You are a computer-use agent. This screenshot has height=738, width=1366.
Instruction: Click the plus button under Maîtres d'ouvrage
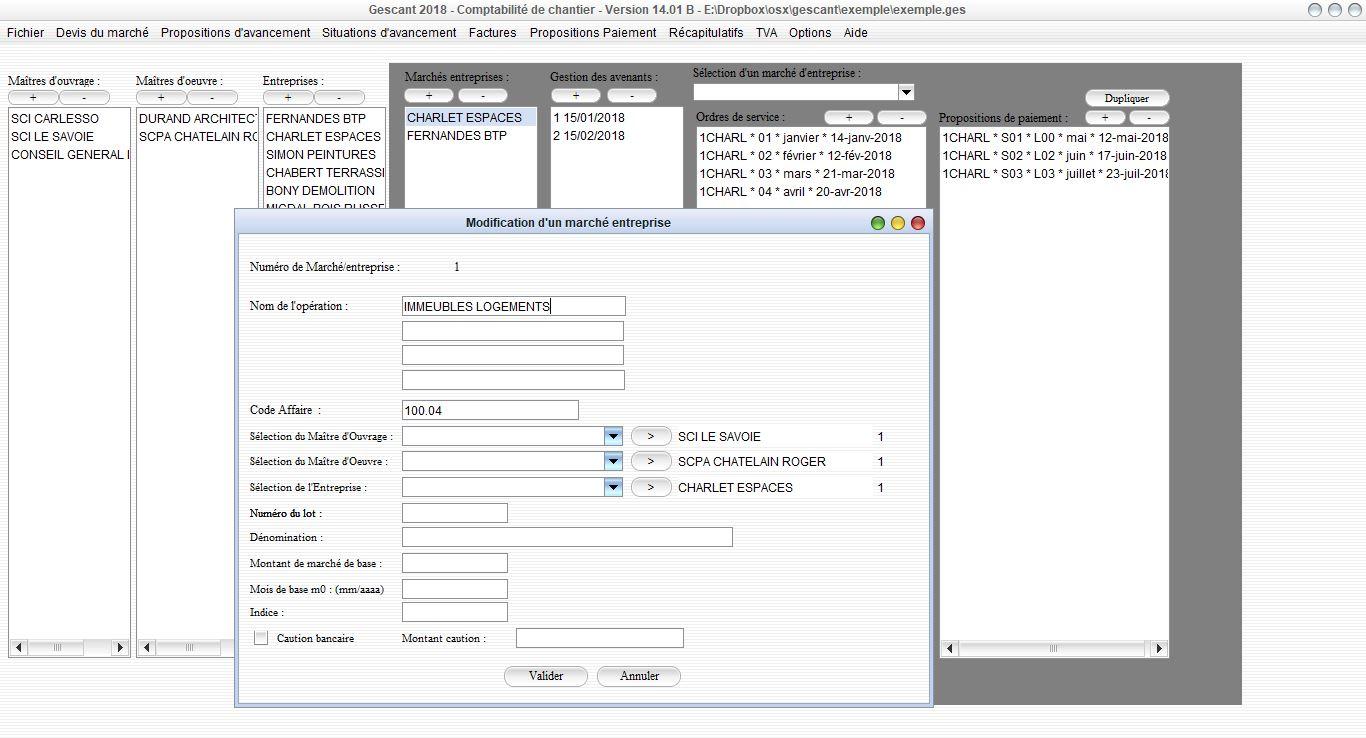pyautogui.click(x=33, y=98)
